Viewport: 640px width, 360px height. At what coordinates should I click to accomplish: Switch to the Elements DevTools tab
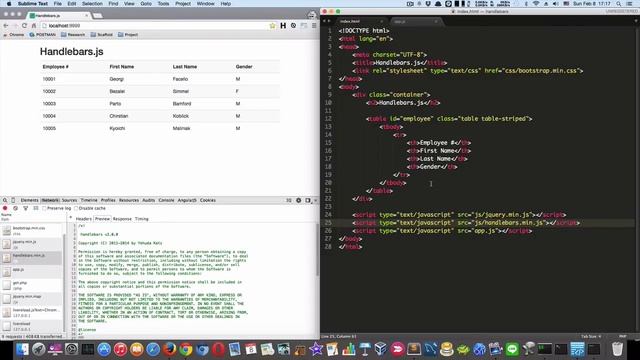[x=29, y=200]
